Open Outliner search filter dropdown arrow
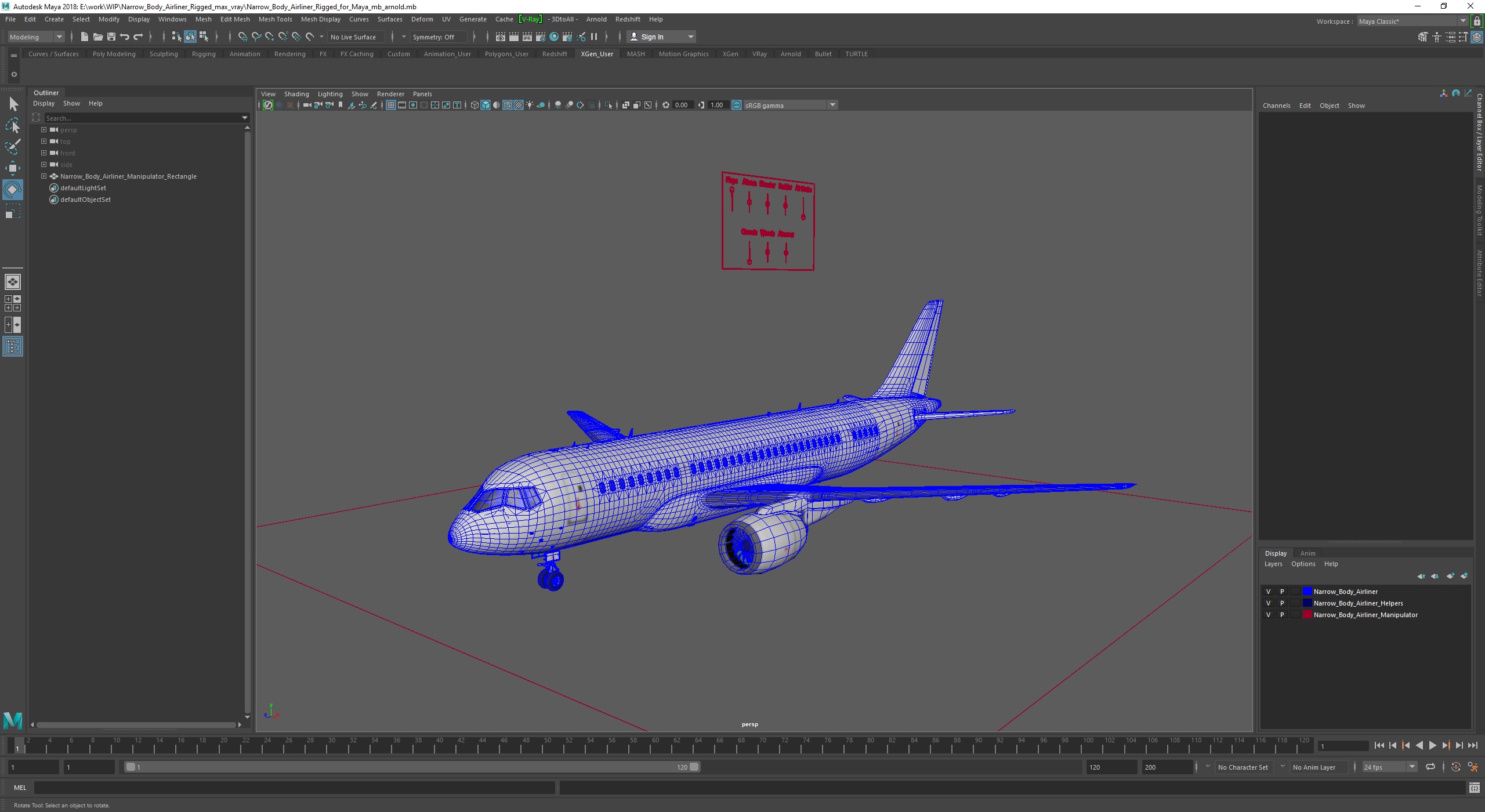This screenshot has width=1485, height=812. [245, 118]
